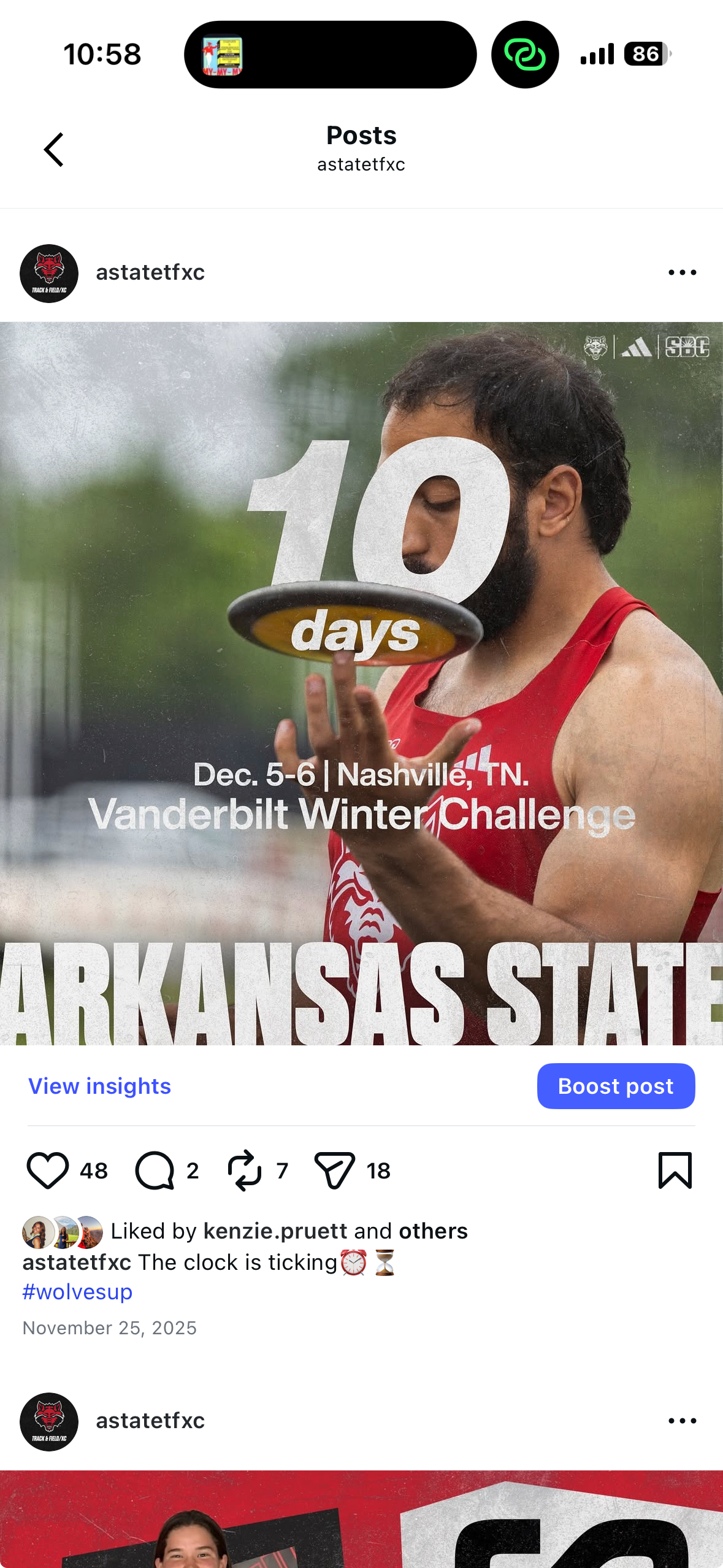Like the 10 days post
The width and height of the screenshot is (723, 1568).
pos(47,1170)
